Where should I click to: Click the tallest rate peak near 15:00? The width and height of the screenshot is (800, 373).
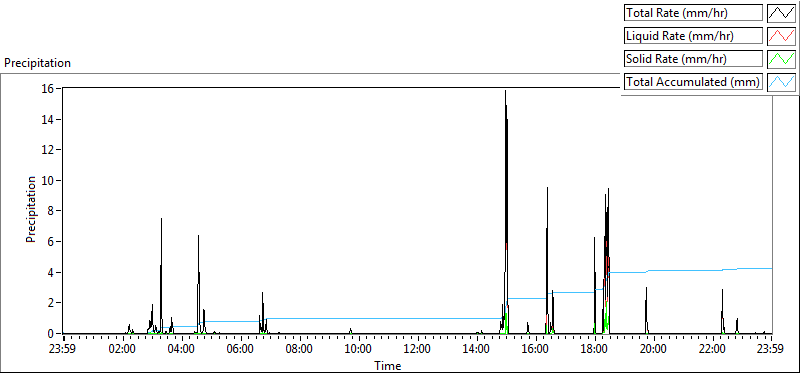click(x=506, y=92)
